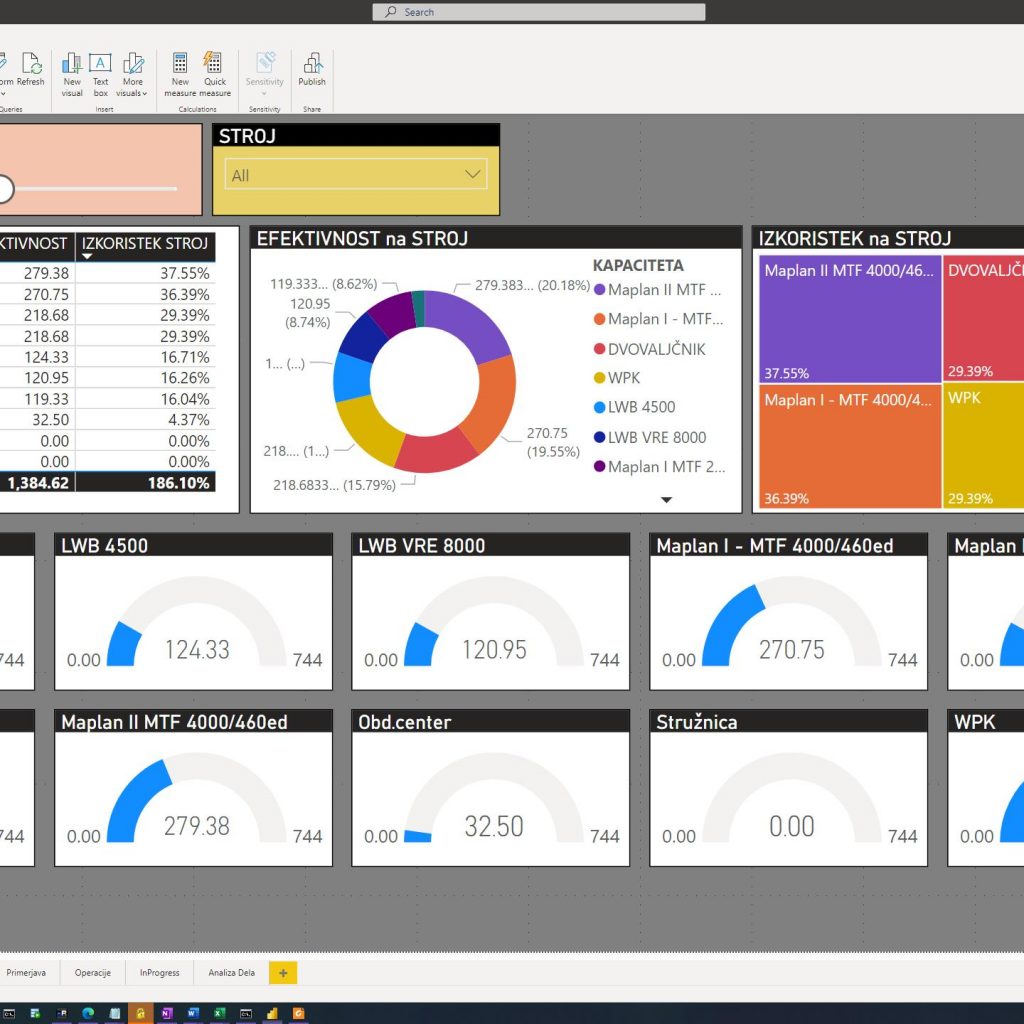1024x1024 pixels.
Task: Expand more KAPACITETA legend items
Action: coord(666,500)
